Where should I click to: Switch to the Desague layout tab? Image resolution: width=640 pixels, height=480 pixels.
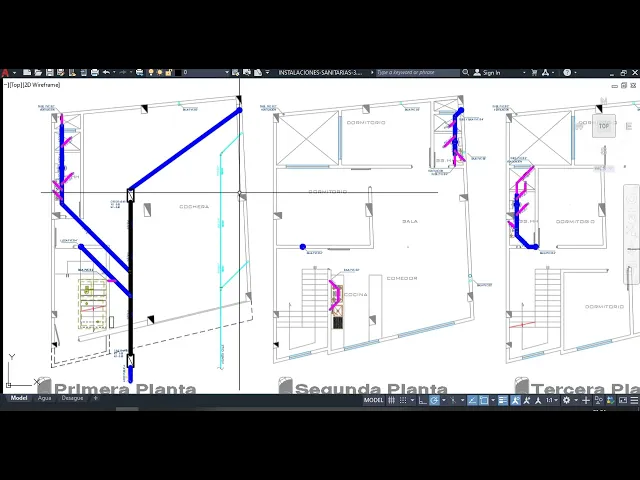pos(72,398)
